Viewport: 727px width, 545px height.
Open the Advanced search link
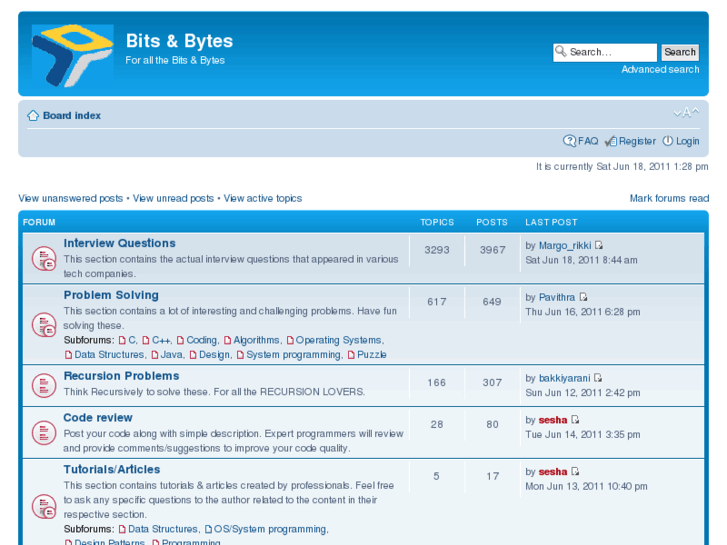[x=660, y=70]
